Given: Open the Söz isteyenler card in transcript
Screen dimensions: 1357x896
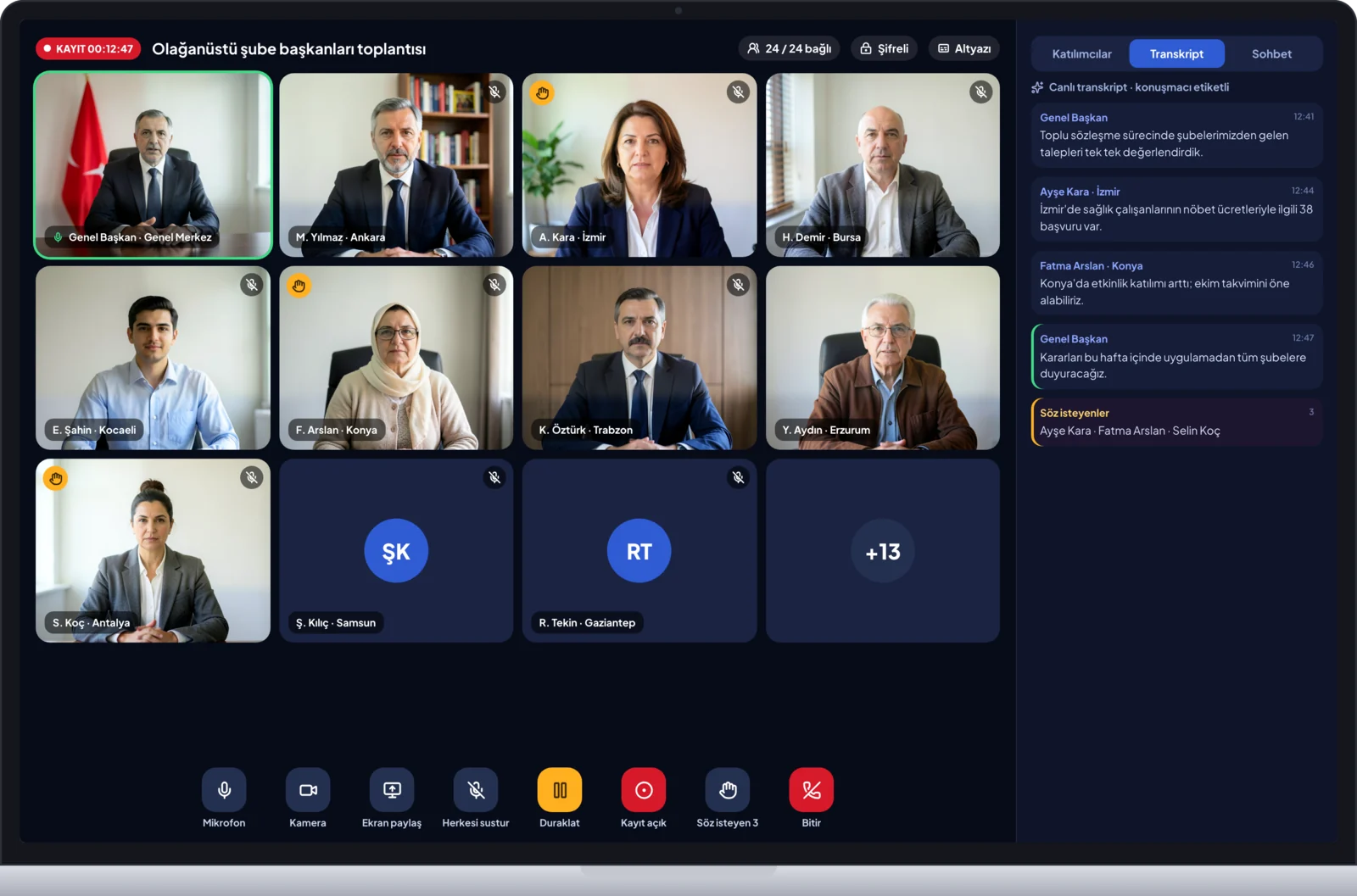Looking at the screenshot, I should coord(1176,422).
